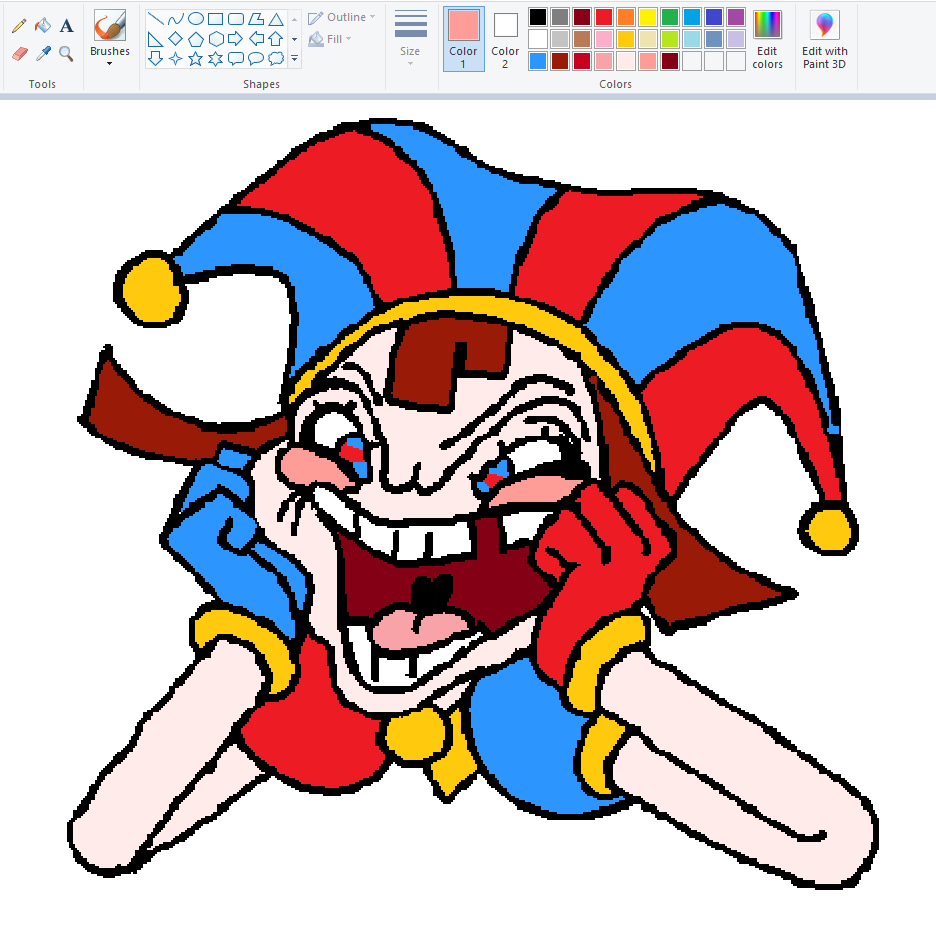Select the Fill with color bucket tool

[x=43, y=25]
